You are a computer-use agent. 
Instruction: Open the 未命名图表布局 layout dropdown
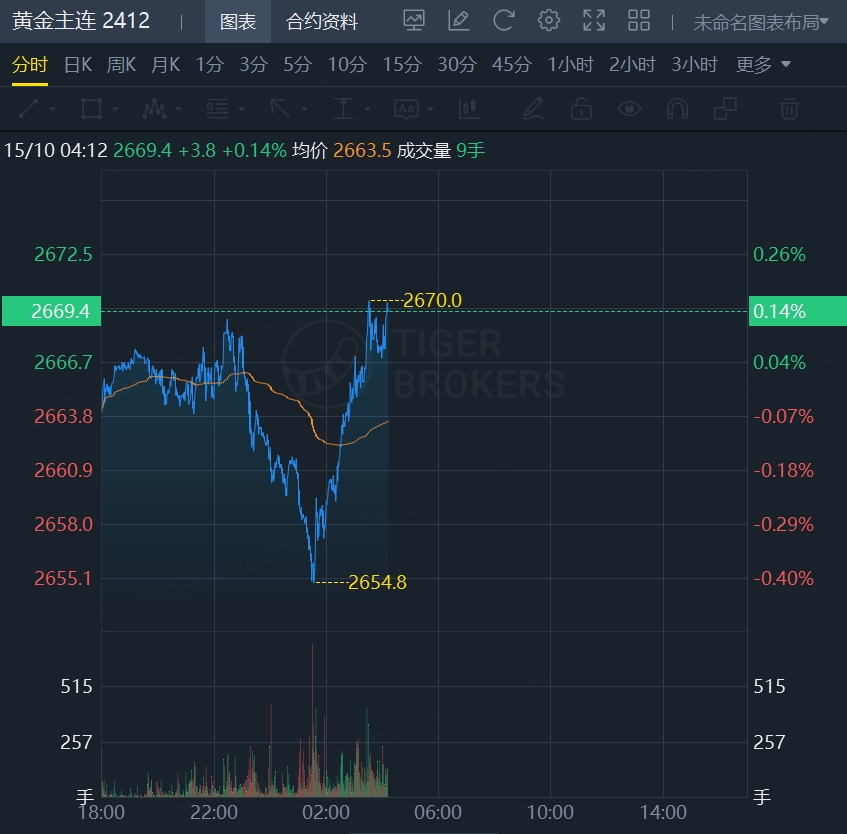pyautogui.click(x=761, y=22)
